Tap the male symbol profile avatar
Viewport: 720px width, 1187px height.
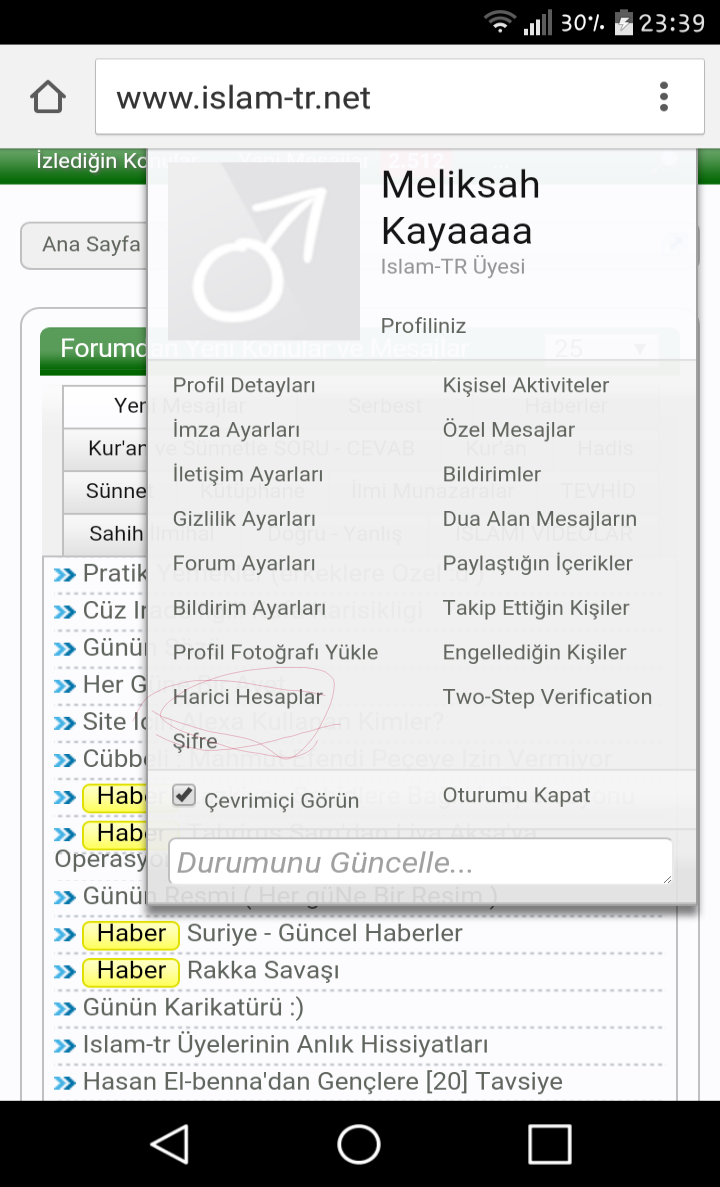coord(264,251)
